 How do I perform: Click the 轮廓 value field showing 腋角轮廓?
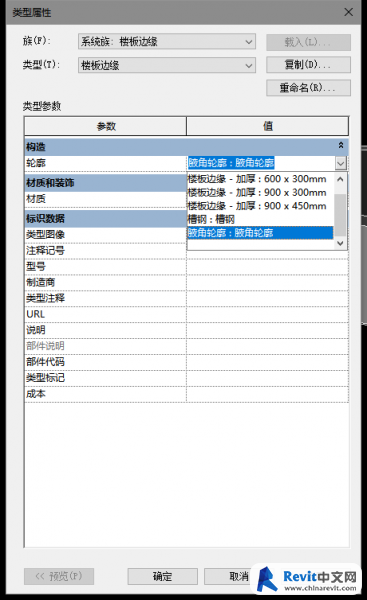click(x=261, y=163)
